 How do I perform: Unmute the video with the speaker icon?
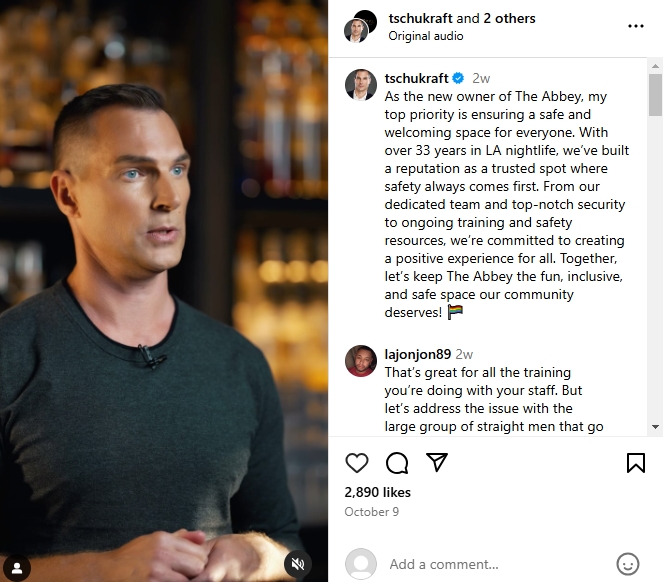tap(298, 564)
